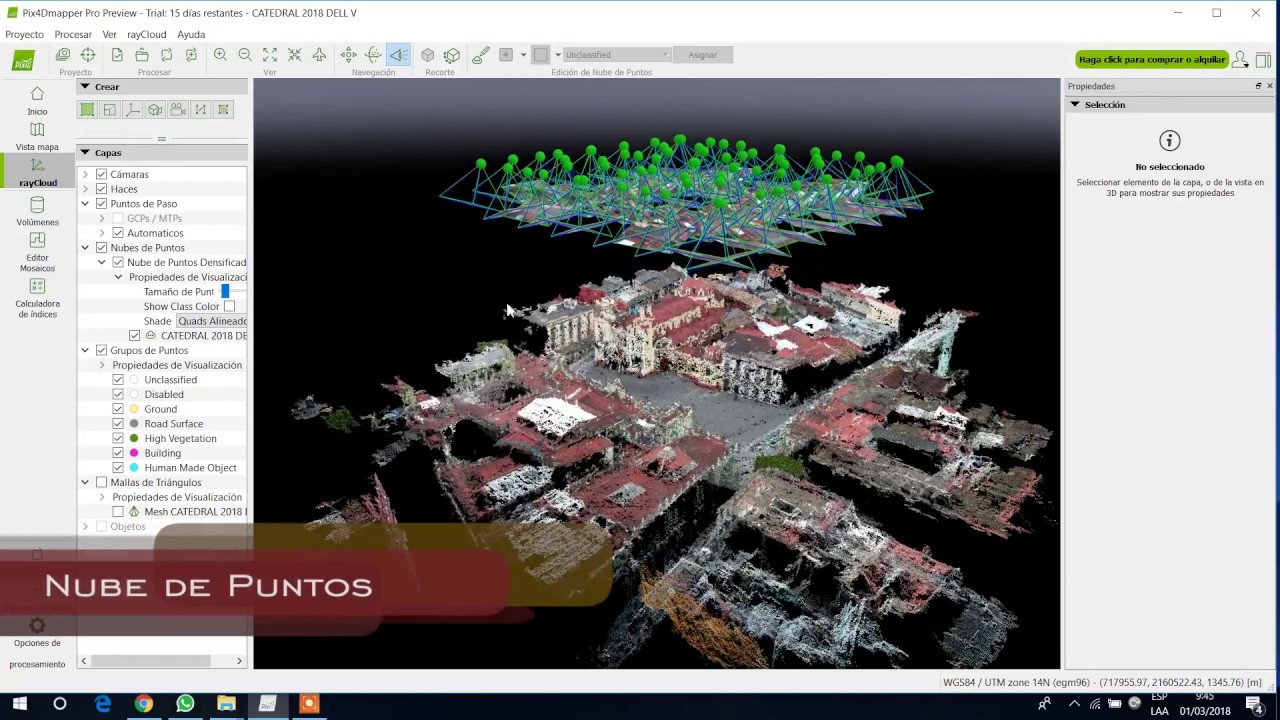Click the Recorte clip point cloud box icon
Image resolution: width=1280 pixels, height=720 pixels.
coord(428,55)
